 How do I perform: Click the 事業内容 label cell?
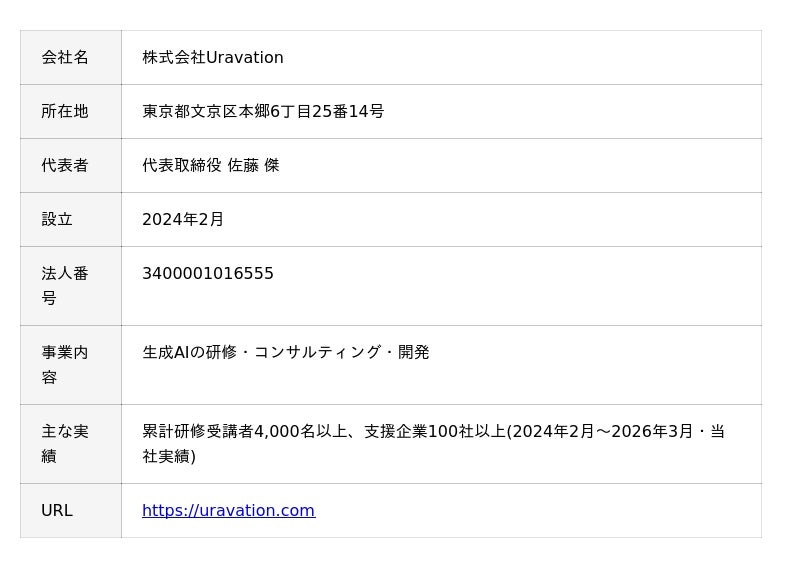click(x=71, y=365)
